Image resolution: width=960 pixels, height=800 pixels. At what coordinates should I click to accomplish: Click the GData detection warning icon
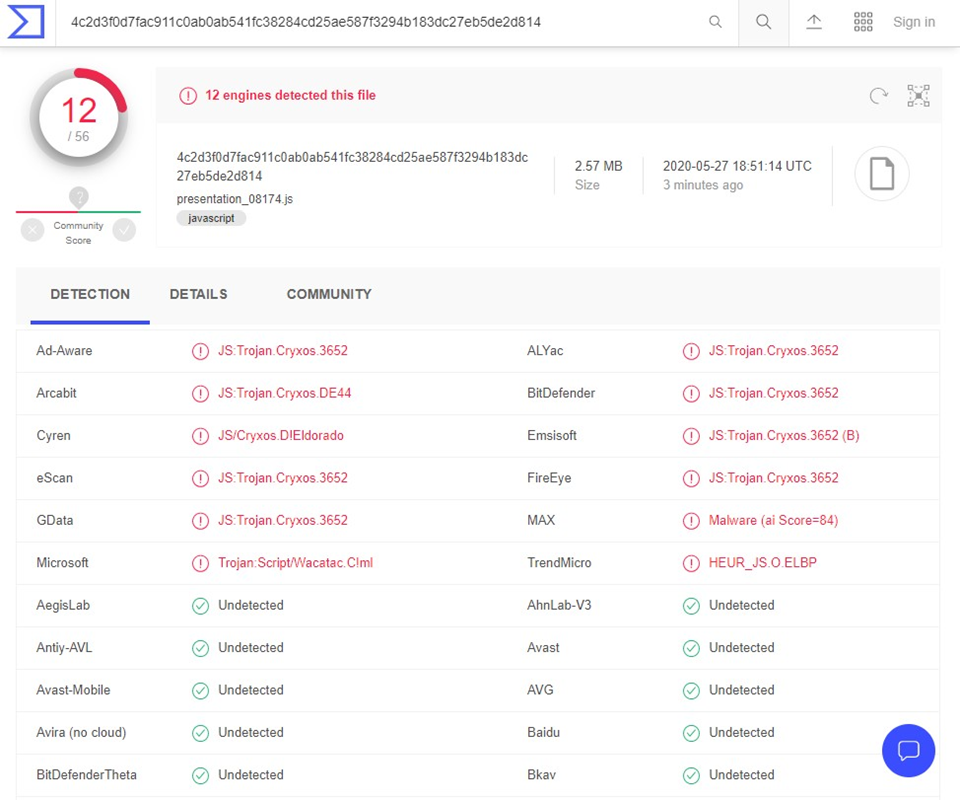(200, 521)
